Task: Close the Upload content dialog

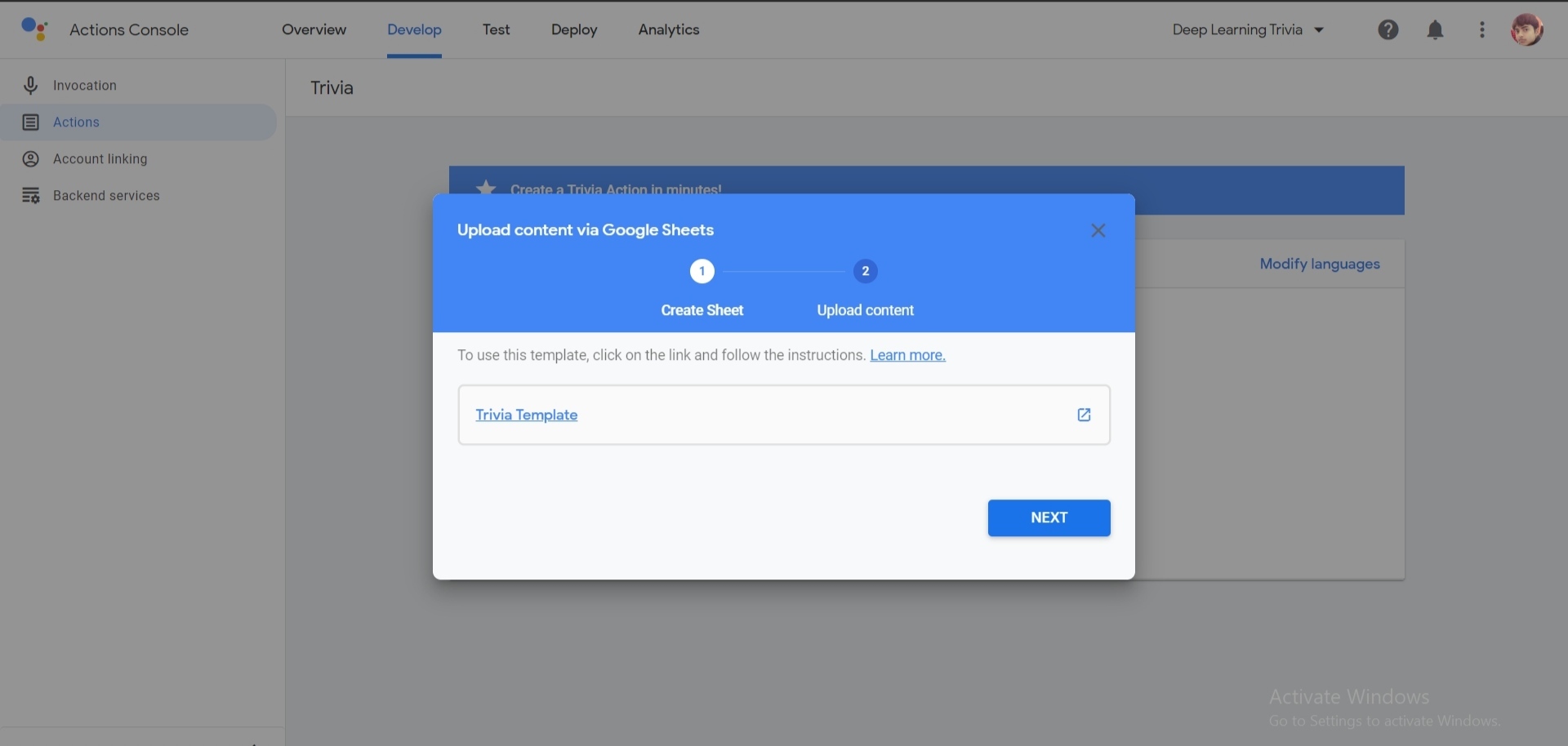Action: 1098,231
